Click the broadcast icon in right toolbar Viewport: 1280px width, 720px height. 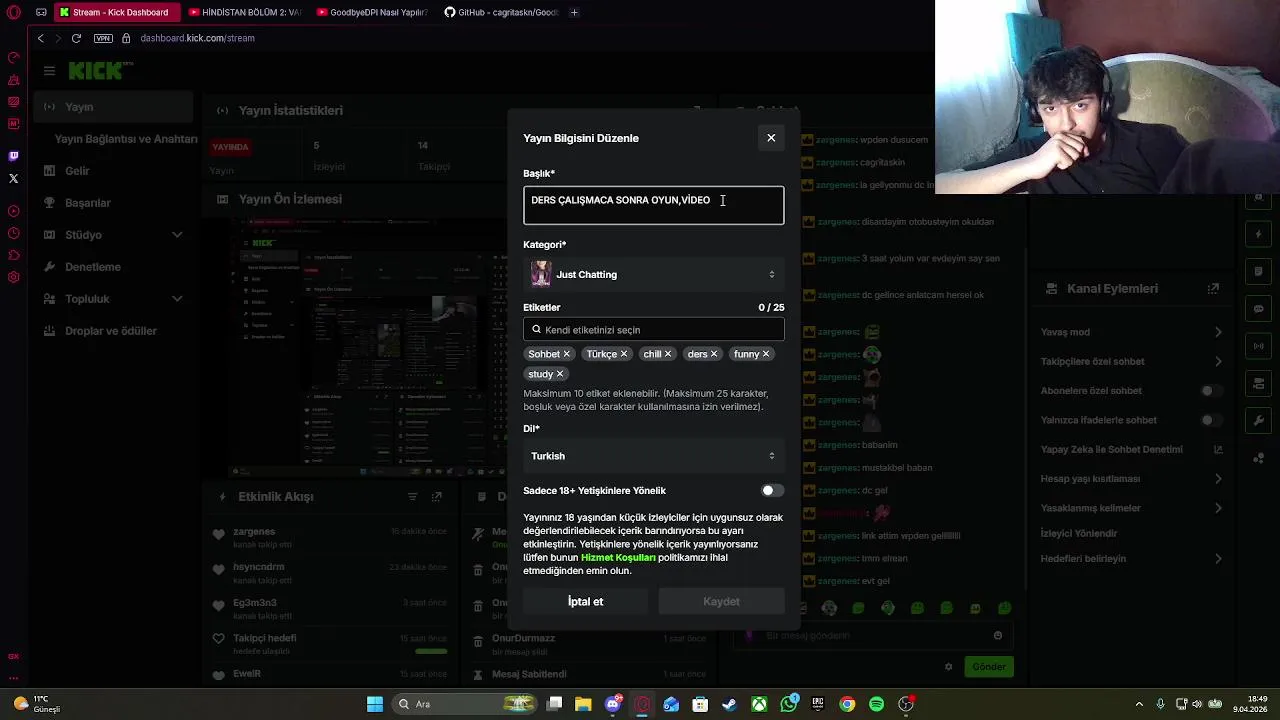coord(1259,346)
